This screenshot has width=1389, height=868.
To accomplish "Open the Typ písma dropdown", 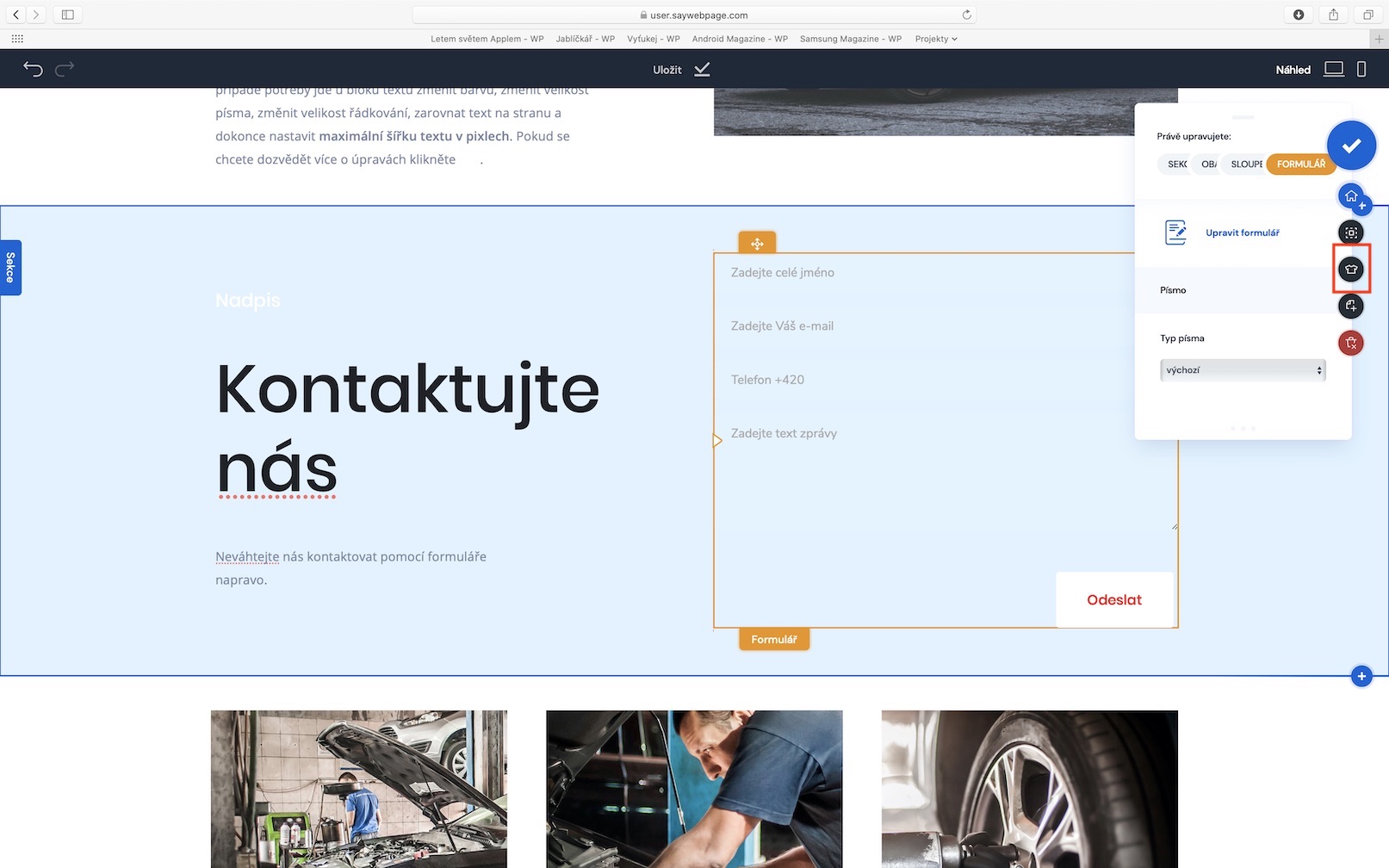I will 1243,370.
